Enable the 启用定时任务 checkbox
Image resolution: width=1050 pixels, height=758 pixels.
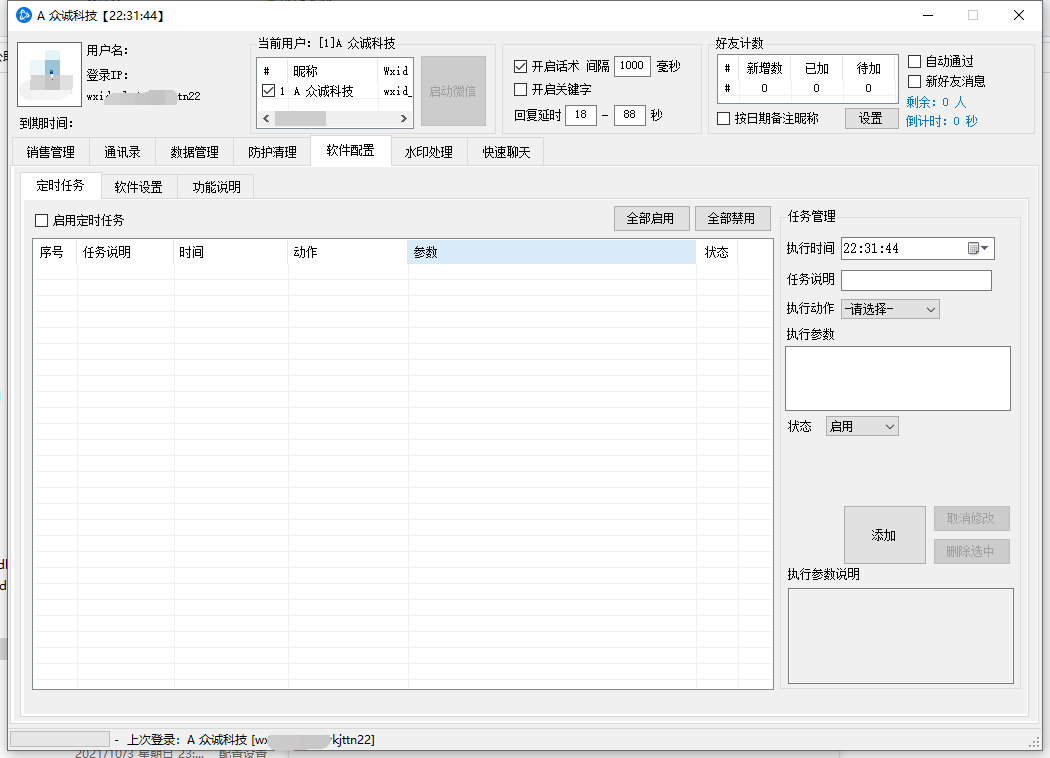click(42, 220)
